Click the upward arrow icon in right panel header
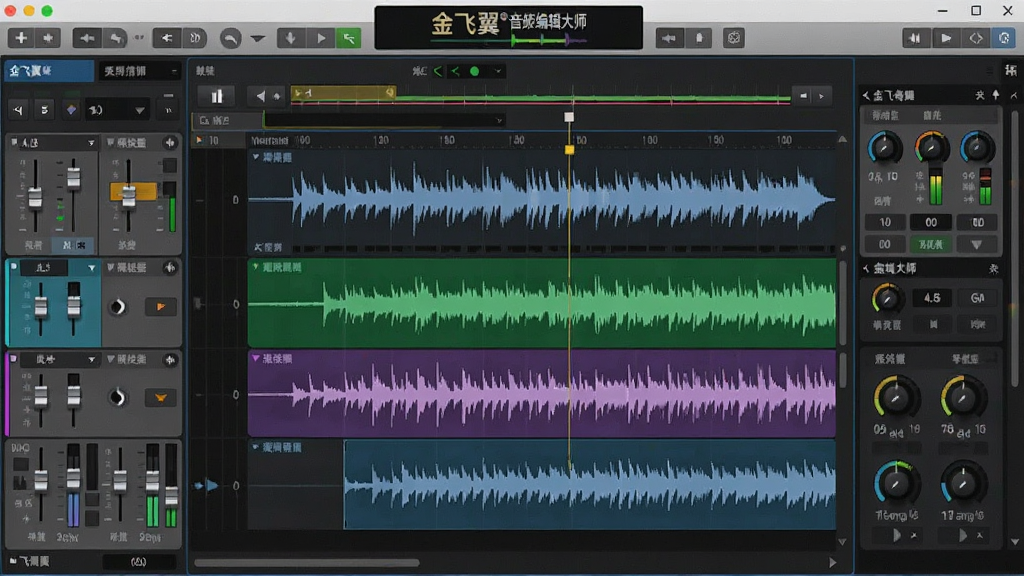The width and height of the screenshot is (1024, 576). [996, 95]
